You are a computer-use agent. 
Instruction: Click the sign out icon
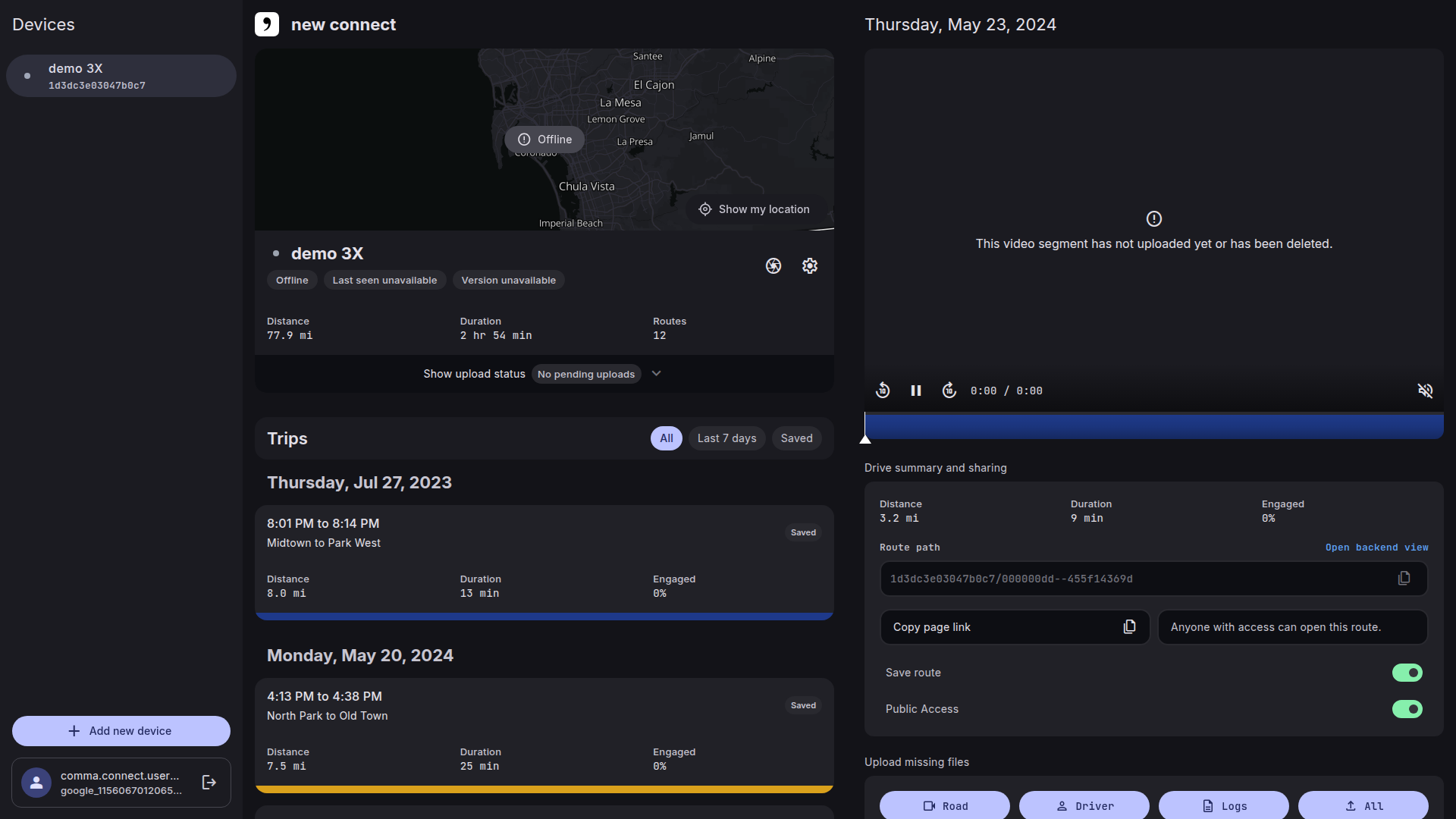pos(209,783)
